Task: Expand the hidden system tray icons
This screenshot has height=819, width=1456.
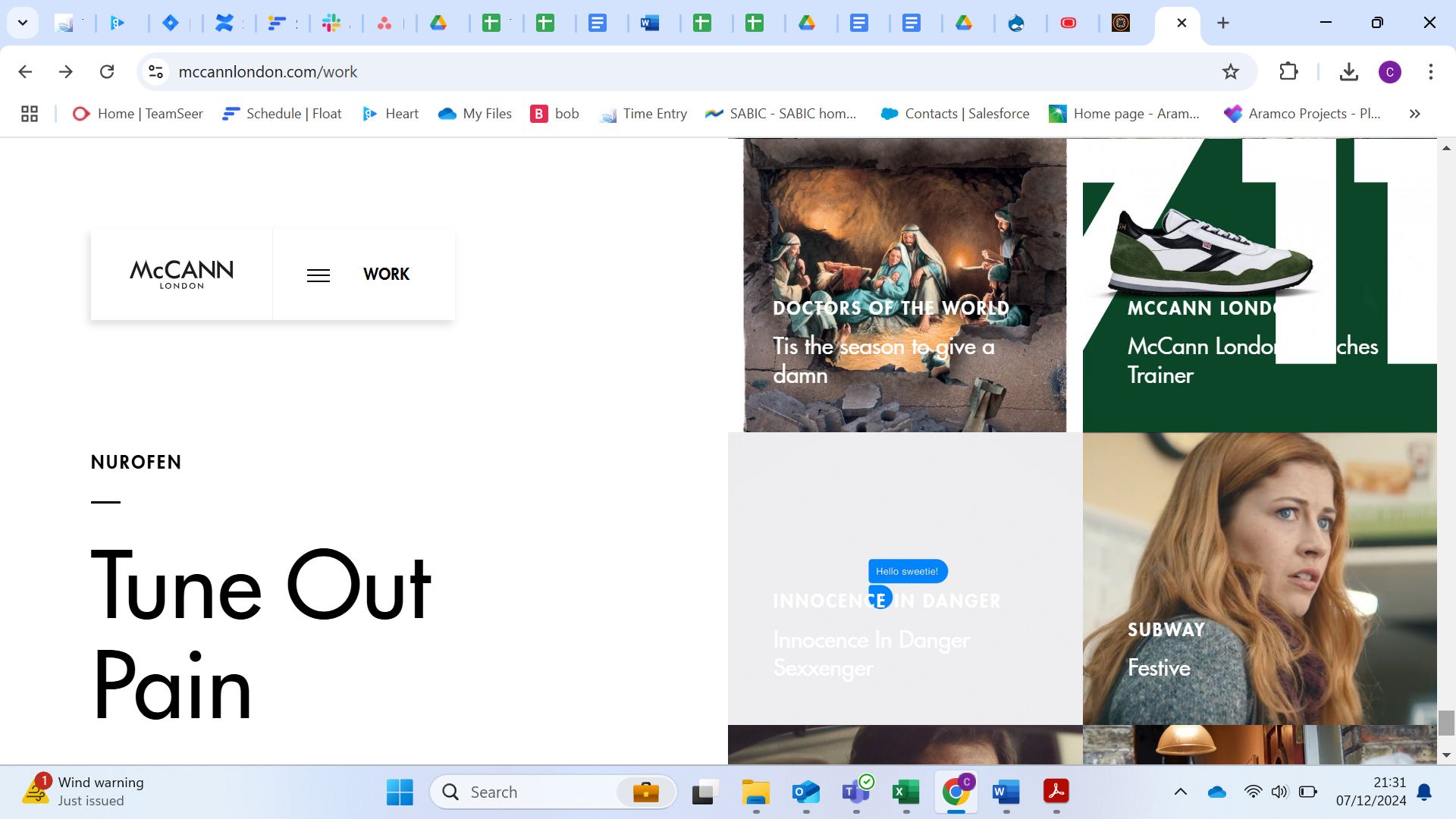Action: pos(1181,792)
